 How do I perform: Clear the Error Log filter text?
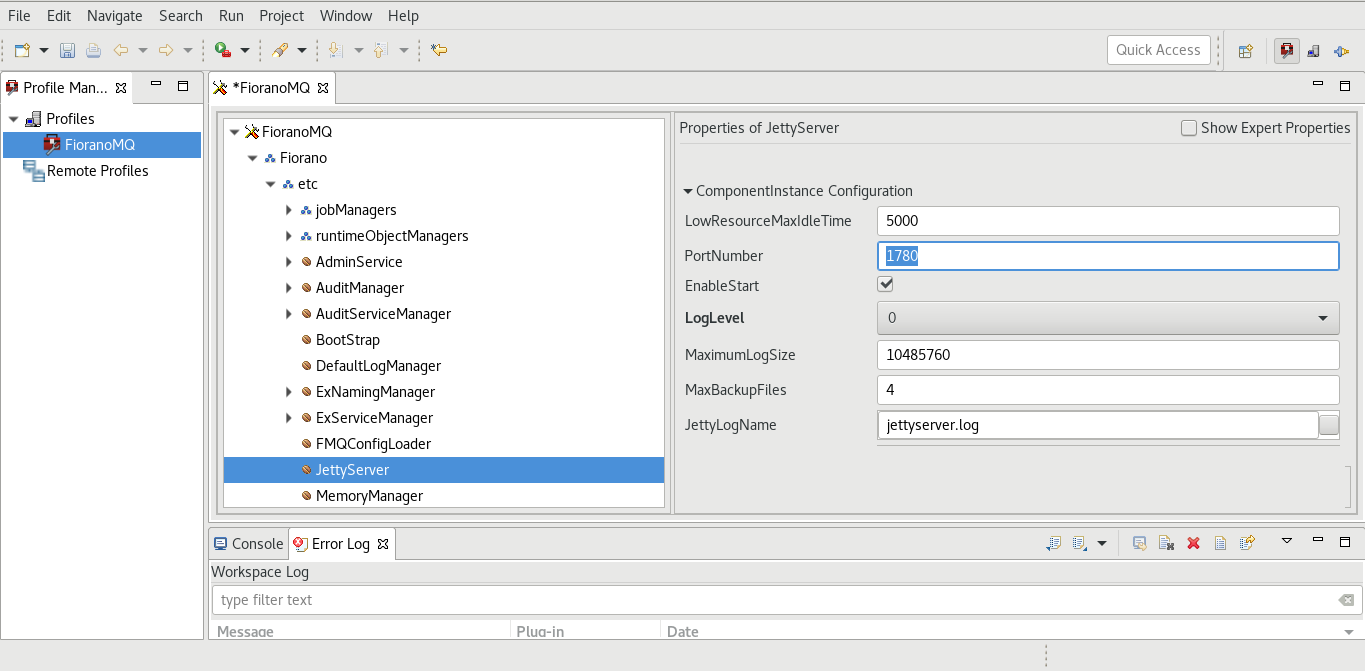[1346, 600]
